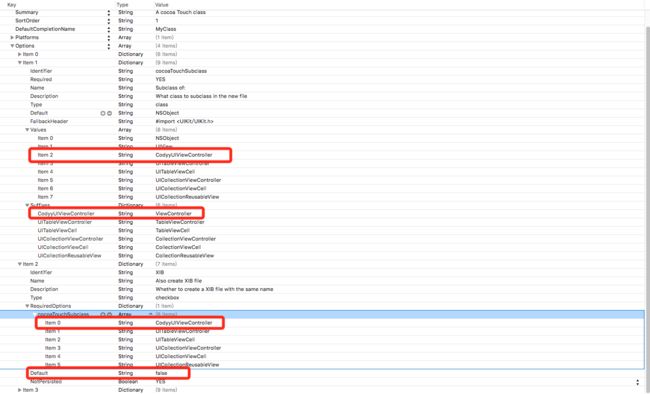Click the Type column header
Image resolution: width=650 pixels, height=394 pixels.
pos(122,5)
